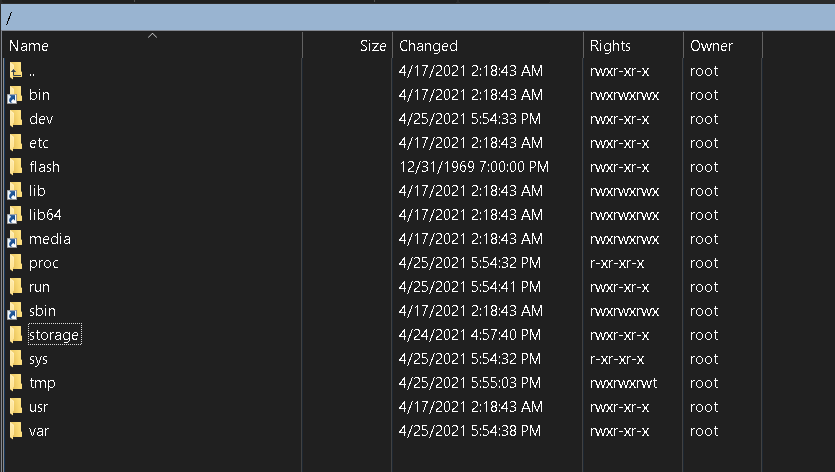Select the media symlink folder icon
Screen dimensions: 835x472
pos(15,239)
